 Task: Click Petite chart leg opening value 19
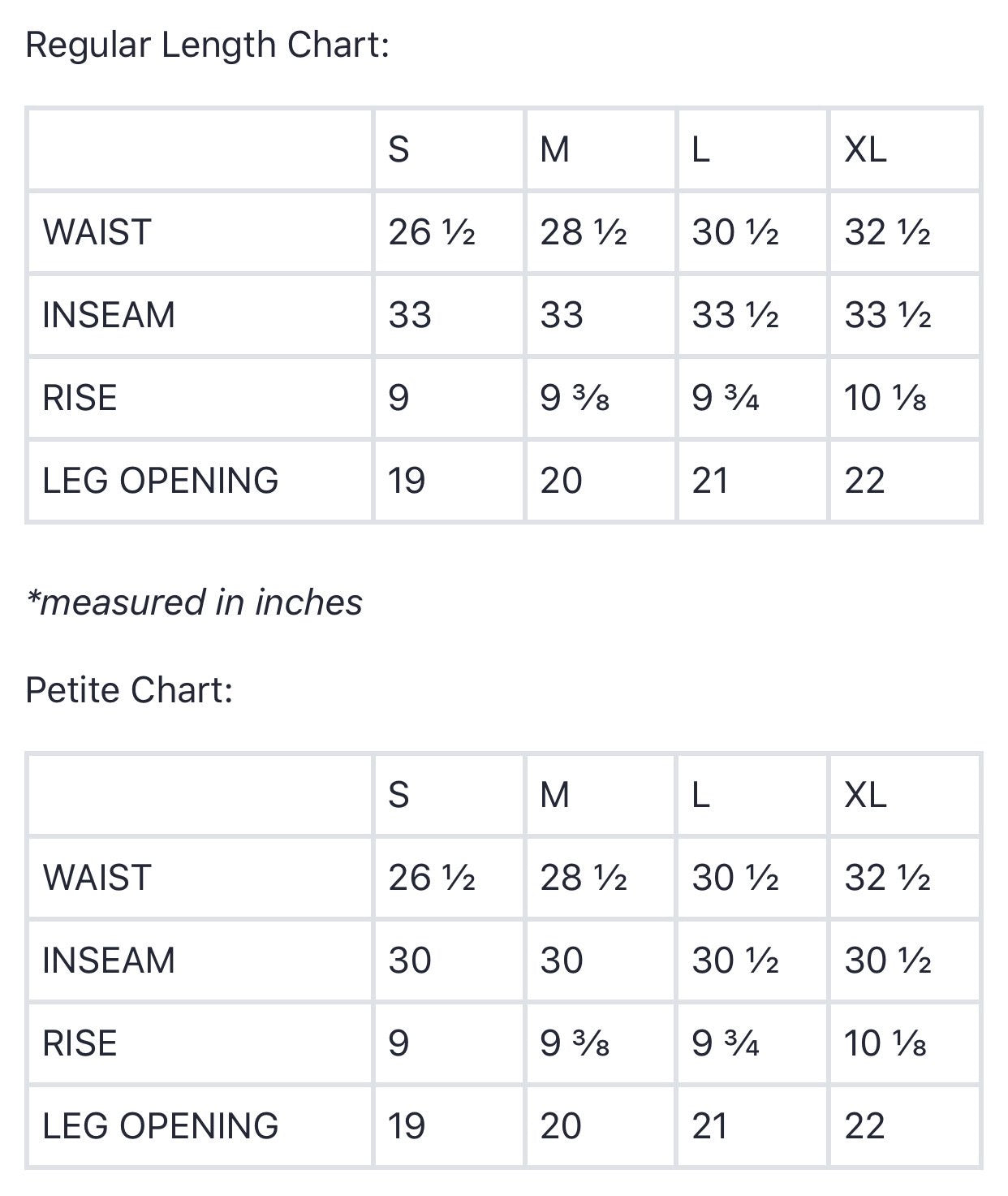coord(407,1126)
